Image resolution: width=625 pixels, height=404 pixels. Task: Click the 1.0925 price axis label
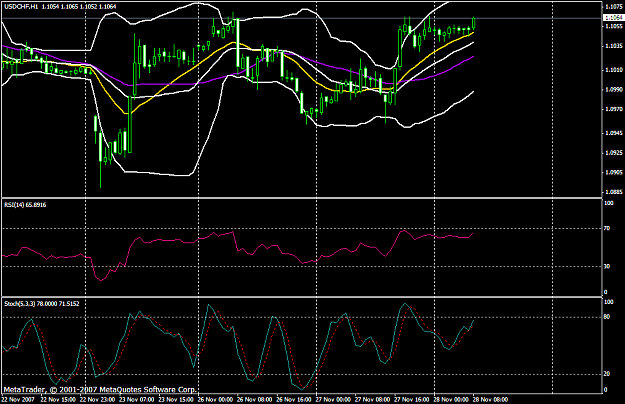coord(614,153)
